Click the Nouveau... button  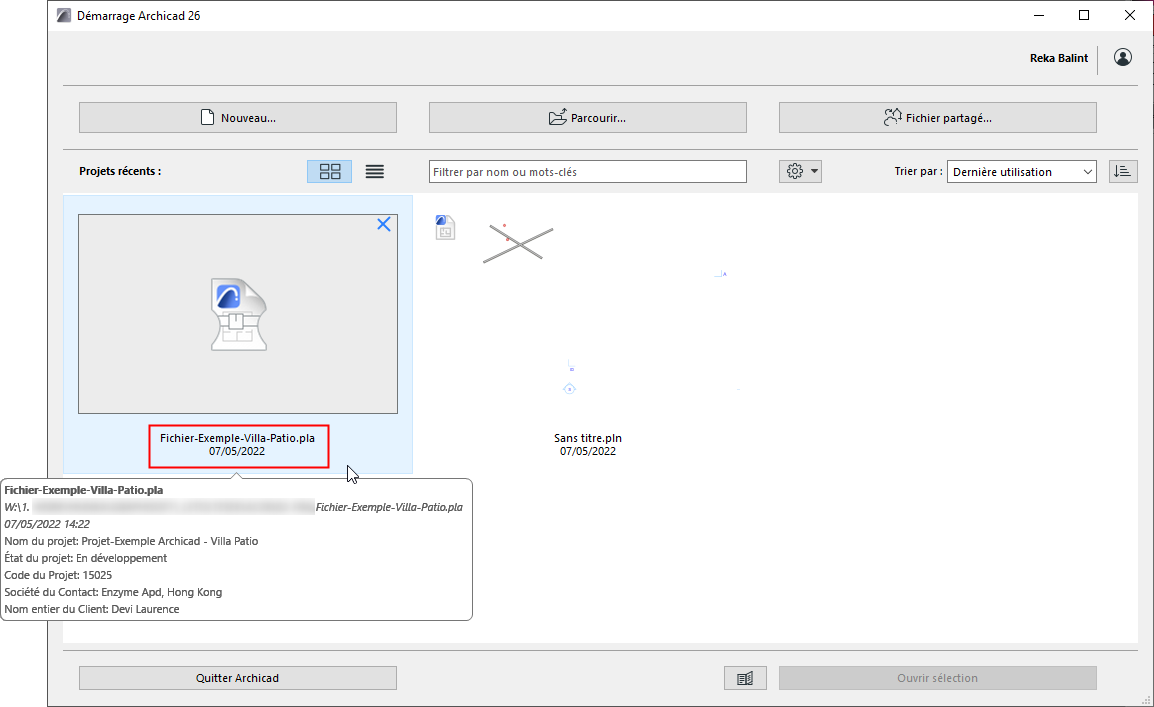[x=238, y=118]
